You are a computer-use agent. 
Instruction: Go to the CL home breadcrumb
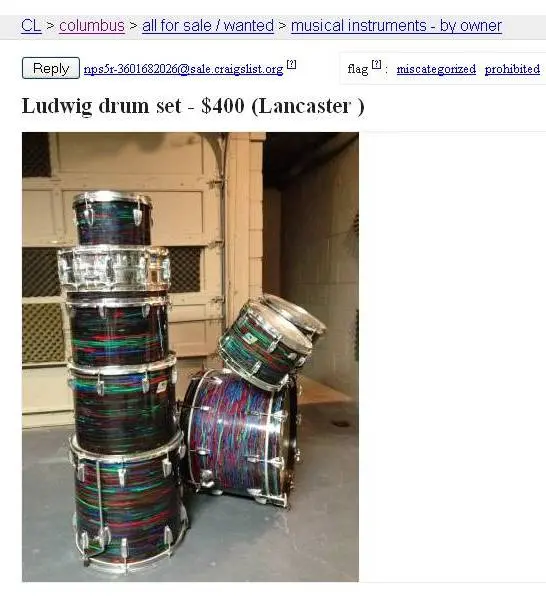coord(31,26)
